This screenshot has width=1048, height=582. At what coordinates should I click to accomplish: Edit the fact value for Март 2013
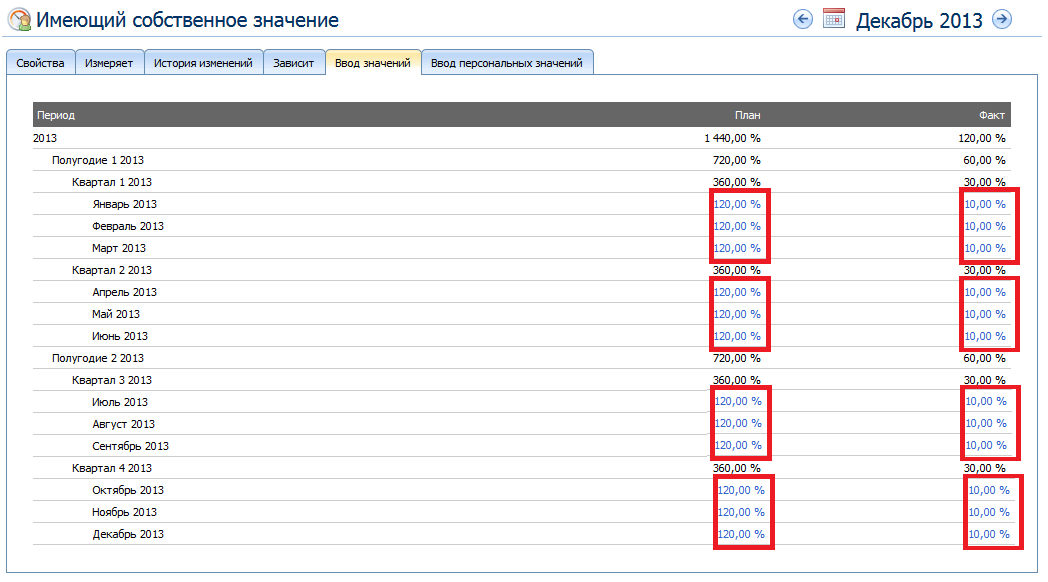coord(985,248)
